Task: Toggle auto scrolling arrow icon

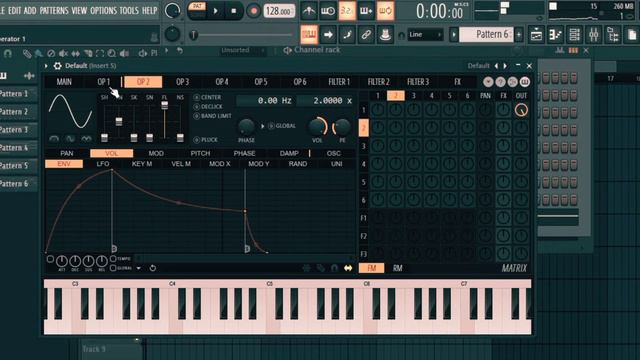Action: 328,35
